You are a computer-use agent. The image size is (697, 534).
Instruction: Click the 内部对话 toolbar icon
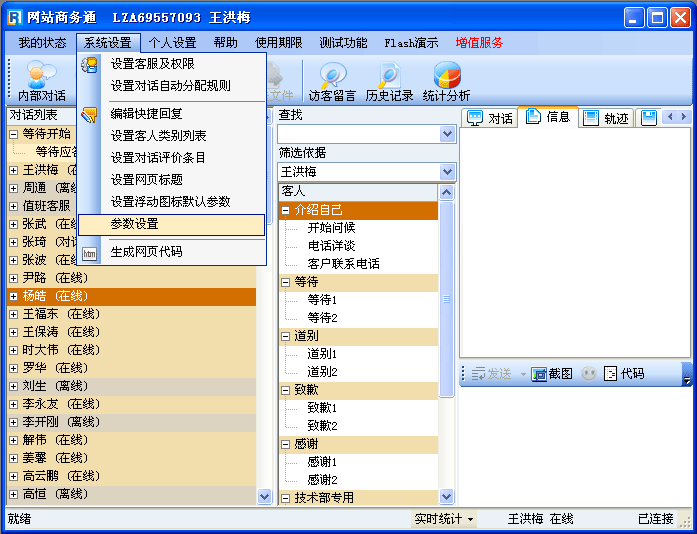(x=41, y=76)
